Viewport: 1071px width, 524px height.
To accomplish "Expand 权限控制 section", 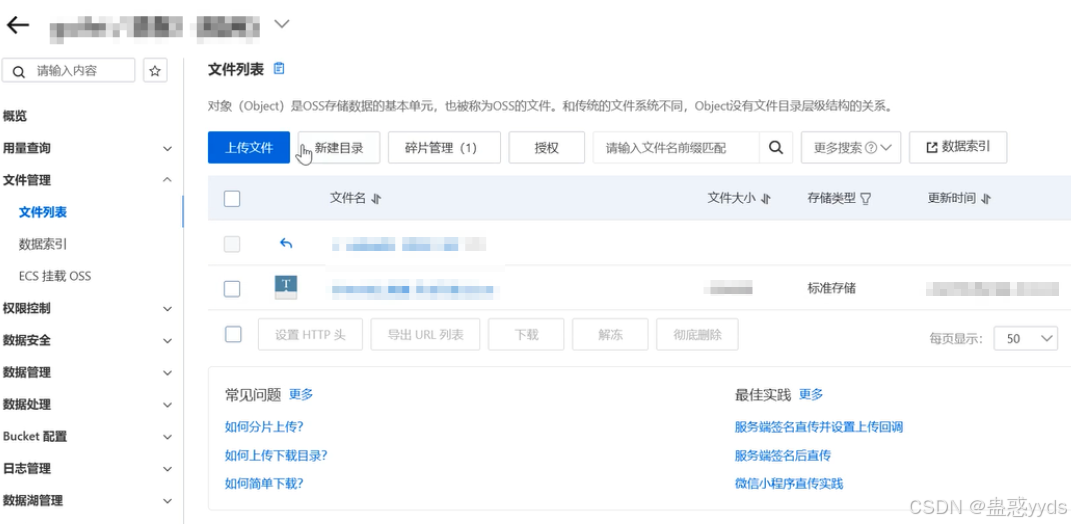I will [x=167, y=309].
